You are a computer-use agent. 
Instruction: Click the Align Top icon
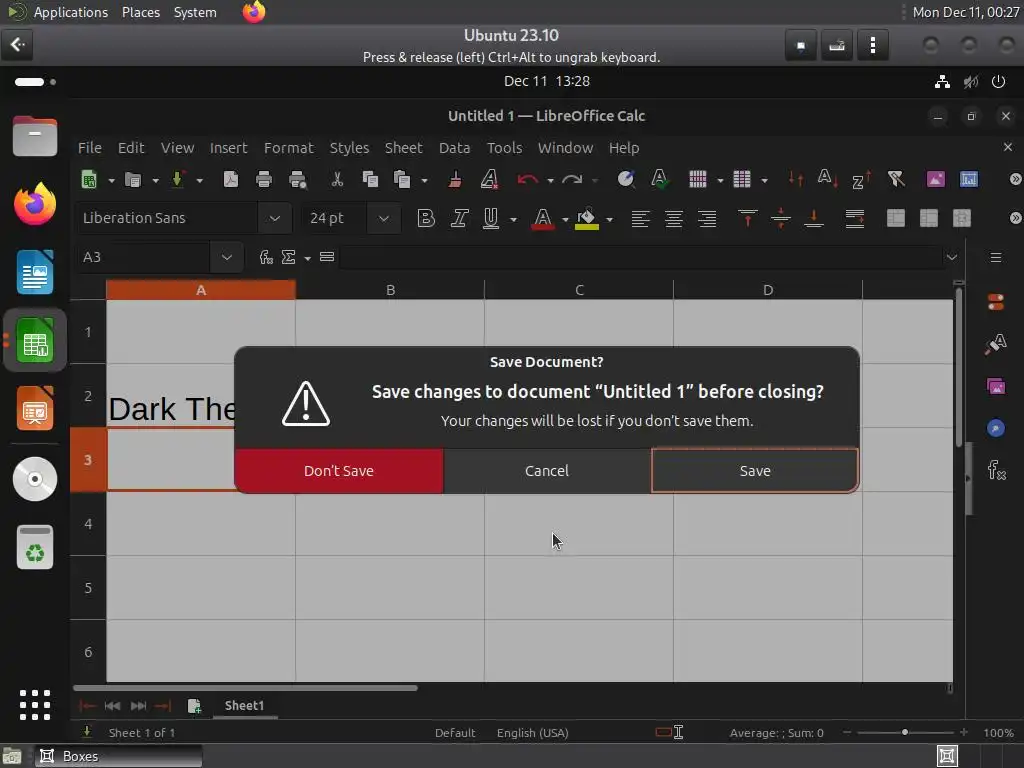pyautogui.click(x=748, y=218)
